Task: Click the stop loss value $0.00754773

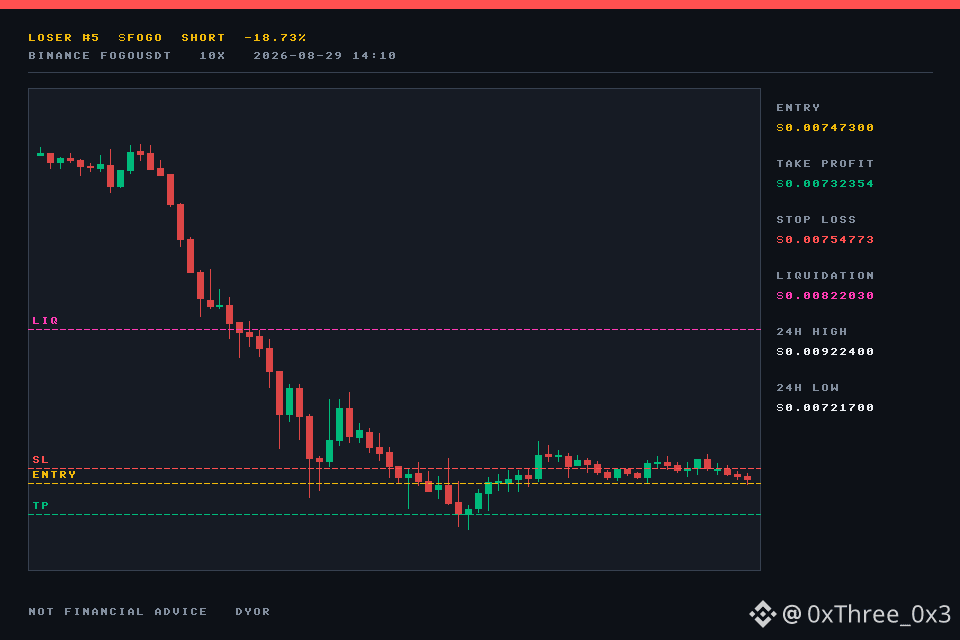Action: 825,239
